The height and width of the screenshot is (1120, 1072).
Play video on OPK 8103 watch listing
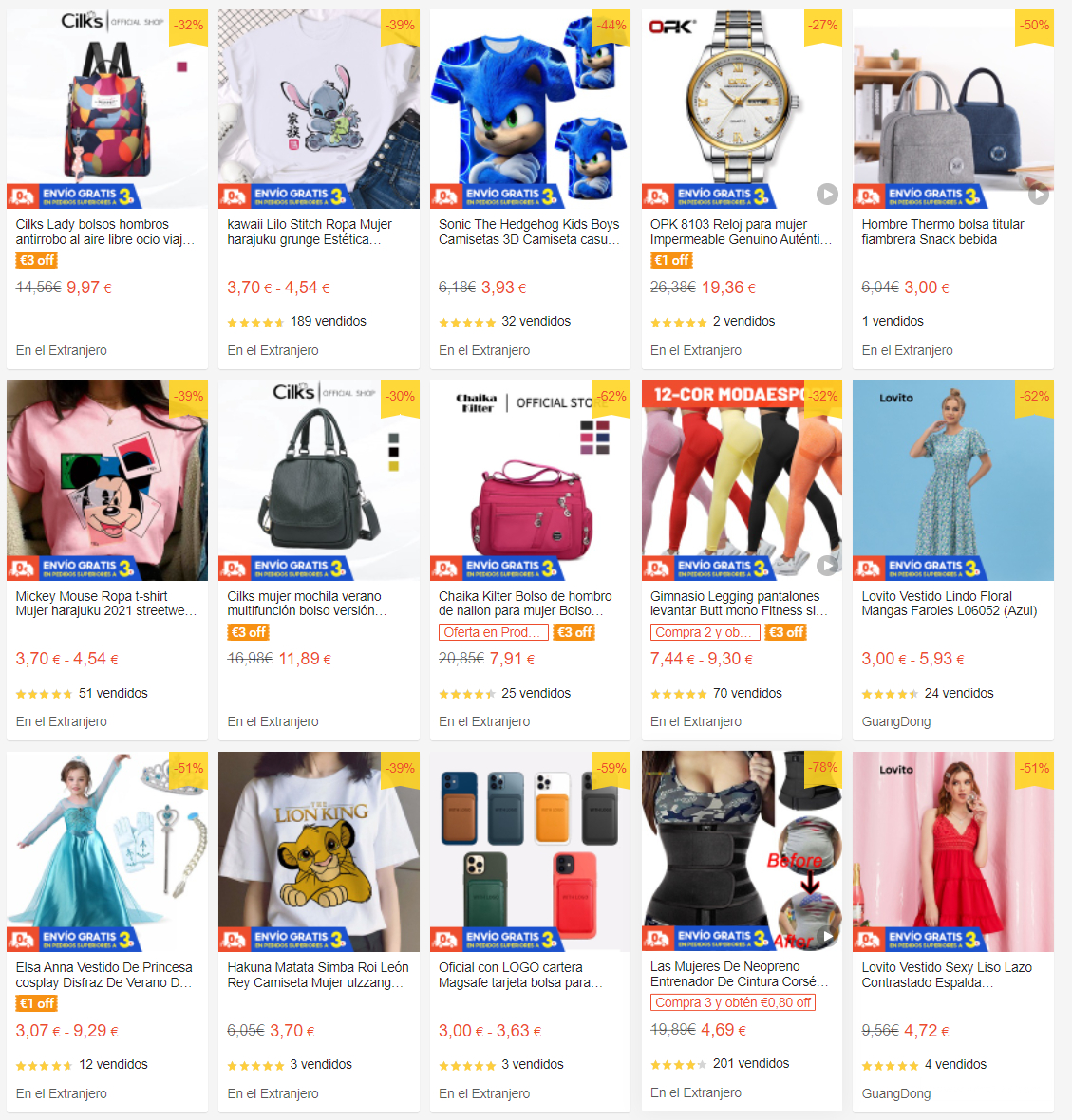click(x=827, y=194)
